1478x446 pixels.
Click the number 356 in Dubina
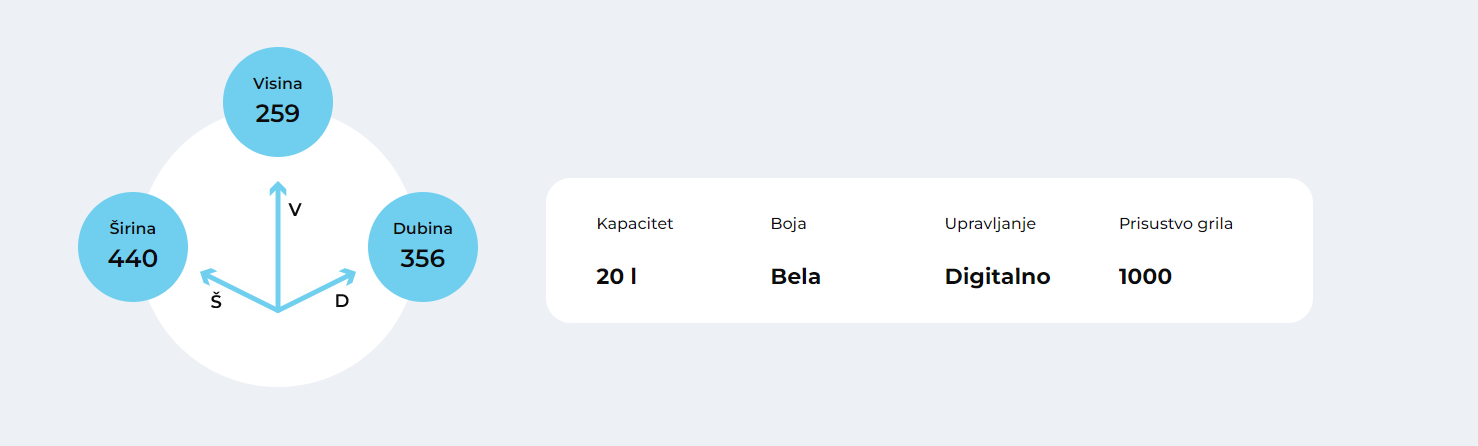click(x=423, y=259)
